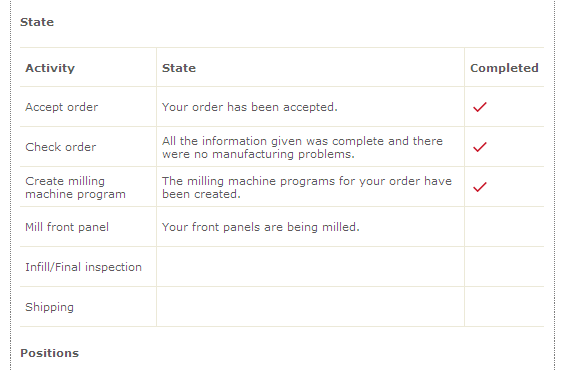Click the Create milling machine program checkmark
The image size is (564, 370).
tap(479, 187)
